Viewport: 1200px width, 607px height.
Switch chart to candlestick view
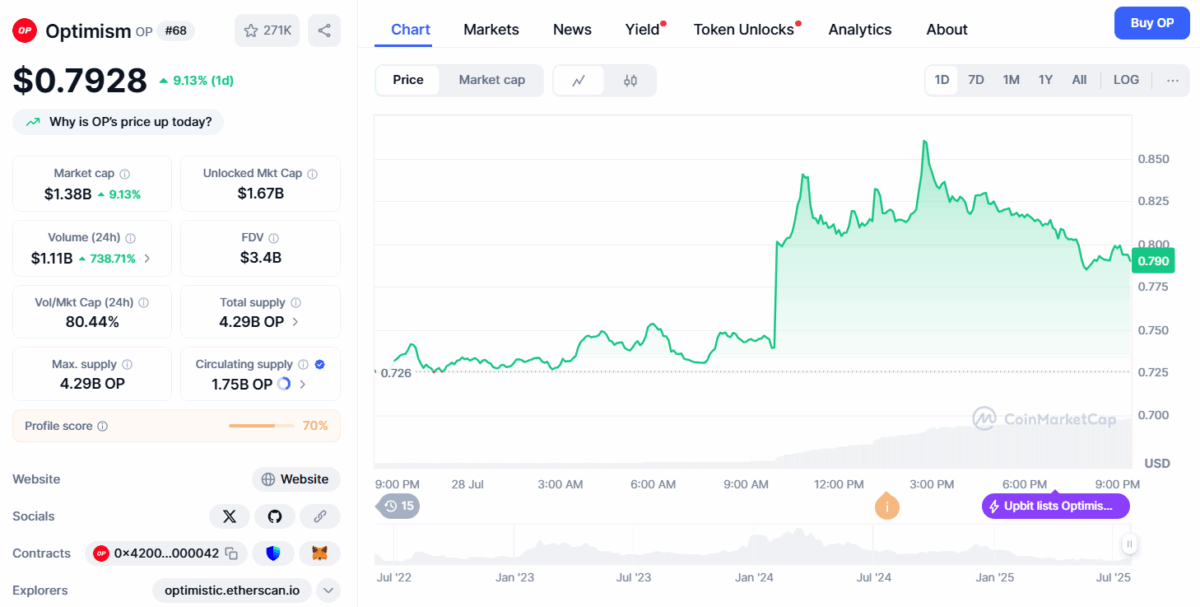click(x=630, y=80)
